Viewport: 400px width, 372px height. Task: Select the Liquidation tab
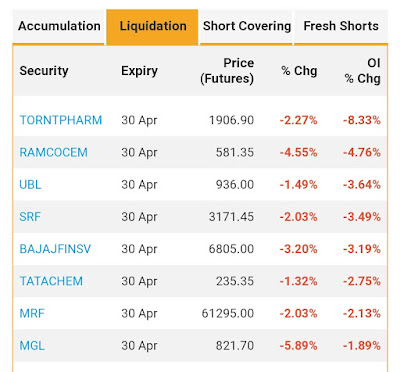tap(152, 26)
